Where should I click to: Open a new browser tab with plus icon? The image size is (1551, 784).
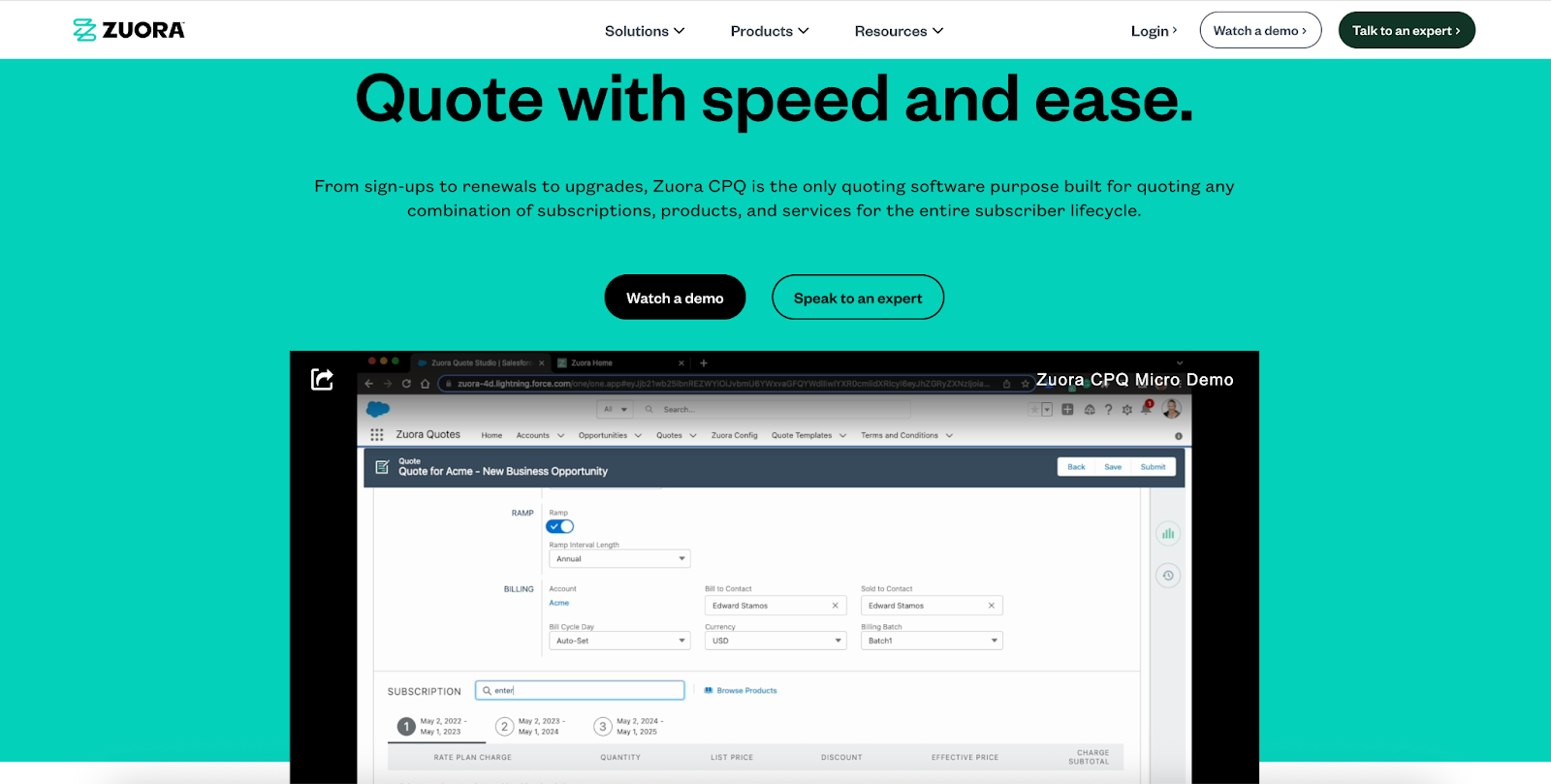pos(704,363)
